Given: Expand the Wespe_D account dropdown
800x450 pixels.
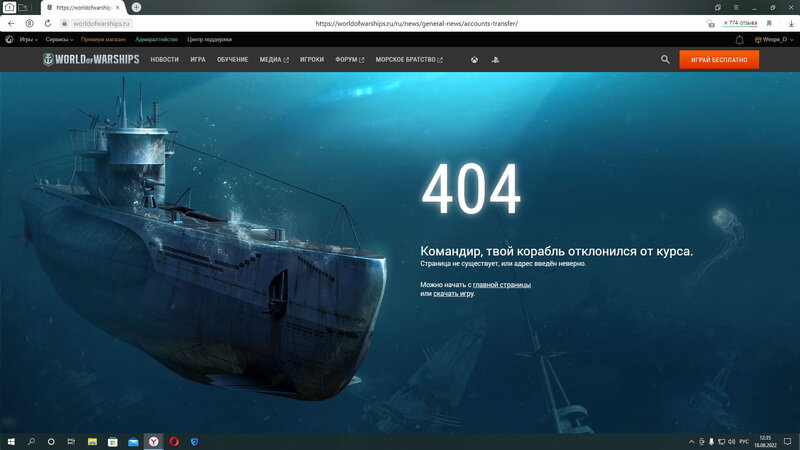Looking at the screenshot, I should click(x=774, y=39).
